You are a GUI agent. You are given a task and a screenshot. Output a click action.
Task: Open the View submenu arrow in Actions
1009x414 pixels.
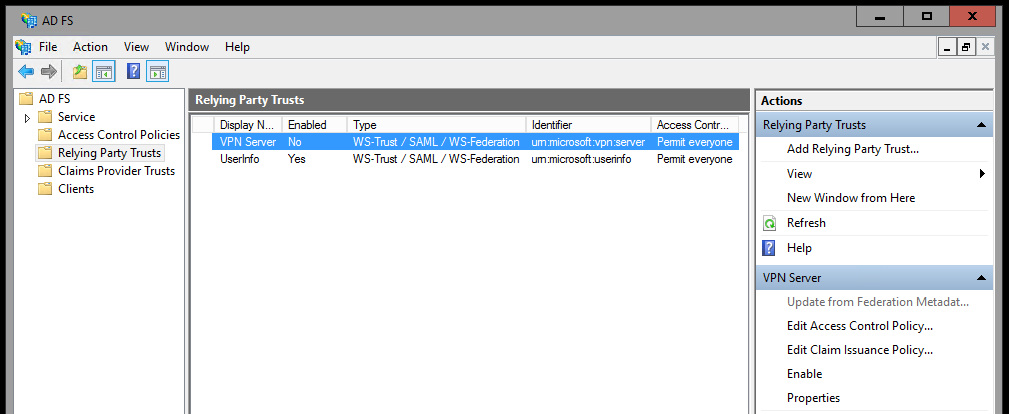pos(983,173)
